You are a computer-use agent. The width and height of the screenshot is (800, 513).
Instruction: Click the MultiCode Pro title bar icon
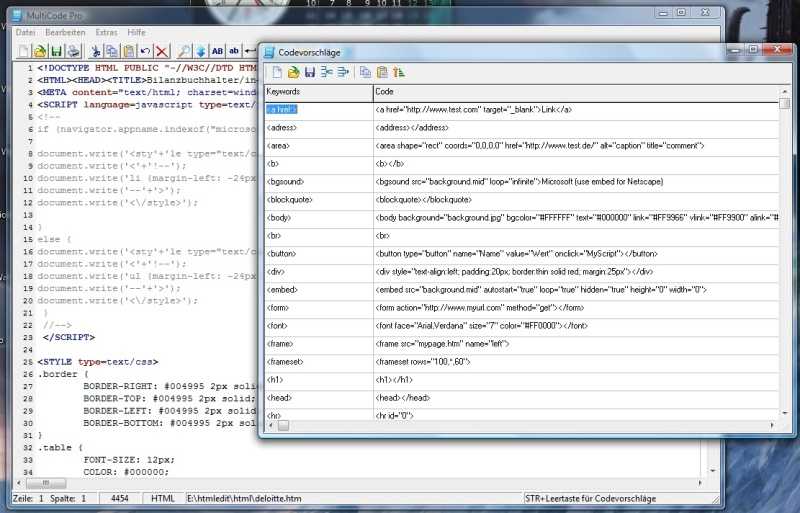pos(17,16)
